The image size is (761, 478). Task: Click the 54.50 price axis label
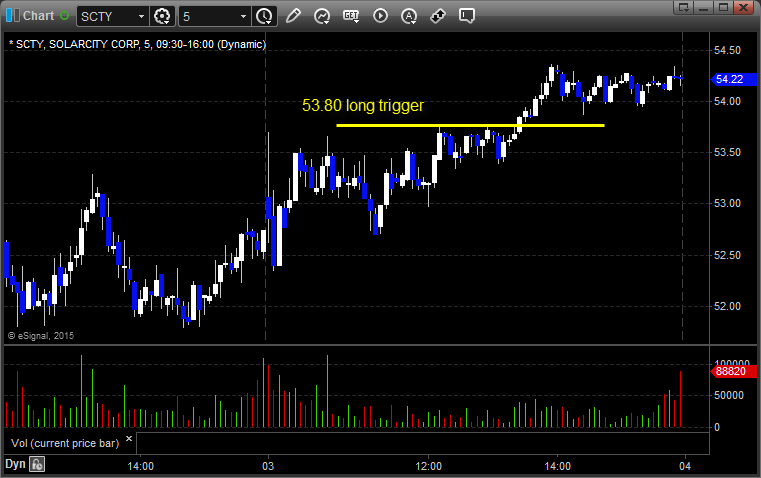pyautogui.click(x=728, y=50)
